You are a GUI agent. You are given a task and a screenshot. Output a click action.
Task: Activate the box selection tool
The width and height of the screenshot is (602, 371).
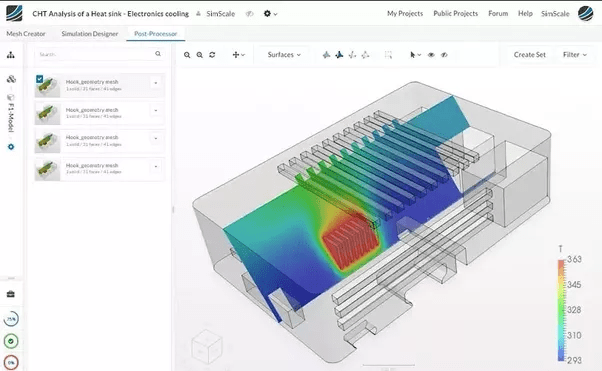388,55
